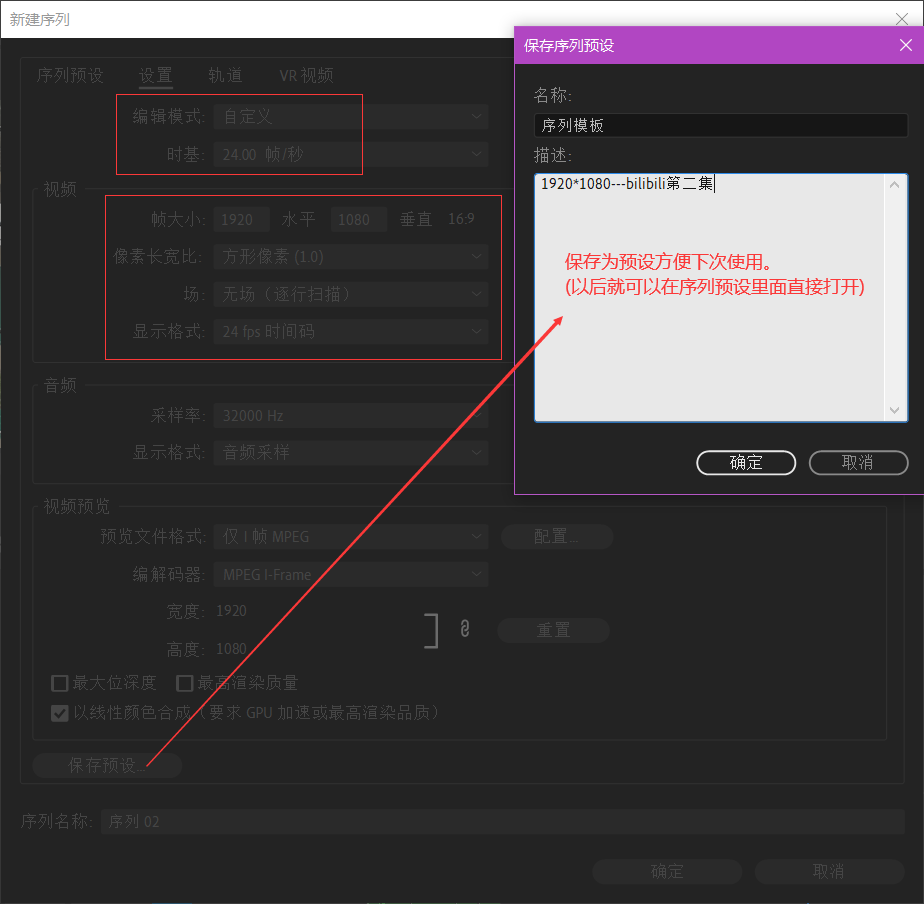Open the 时基 frame rate dropdown

pyautogui.click(x=351, y=154)
